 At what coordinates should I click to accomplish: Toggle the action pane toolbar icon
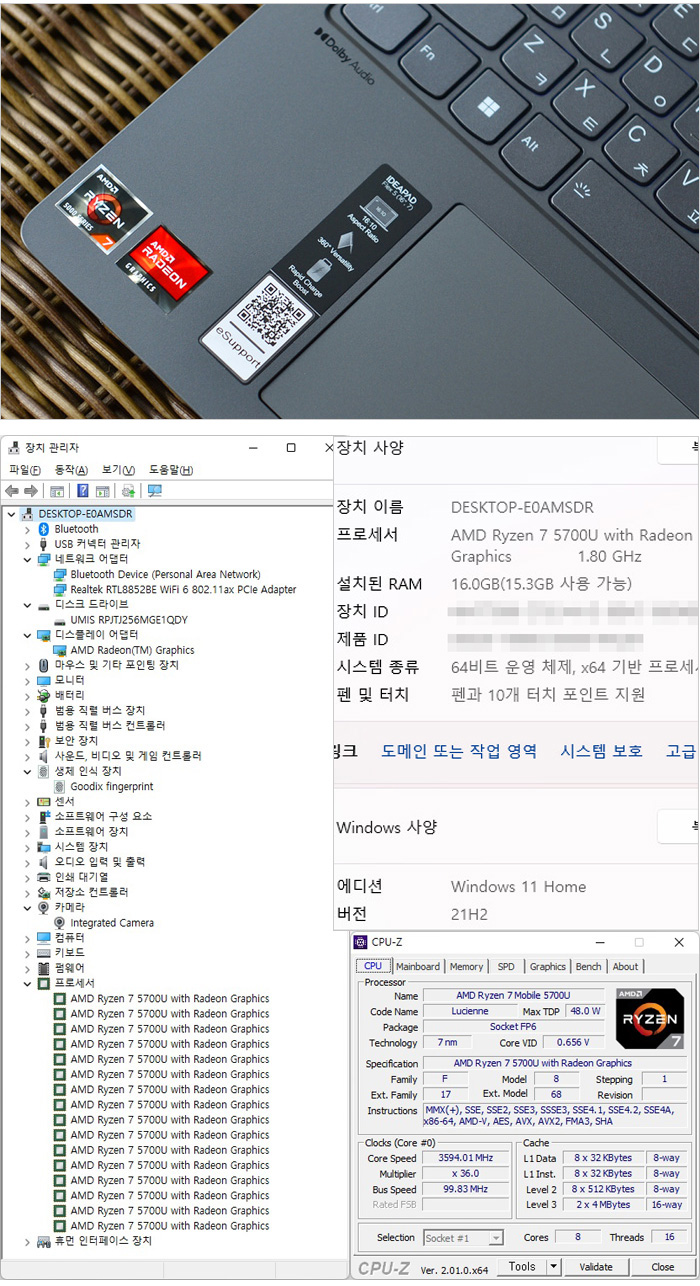point(103,491)
